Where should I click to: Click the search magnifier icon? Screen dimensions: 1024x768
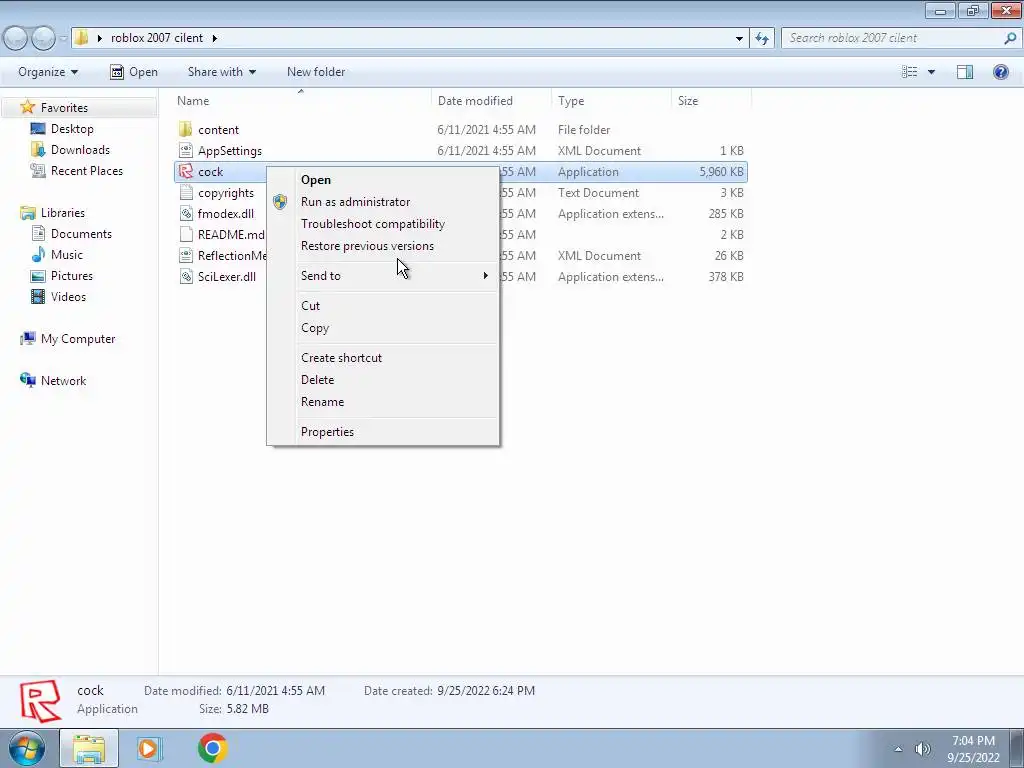1010,38
